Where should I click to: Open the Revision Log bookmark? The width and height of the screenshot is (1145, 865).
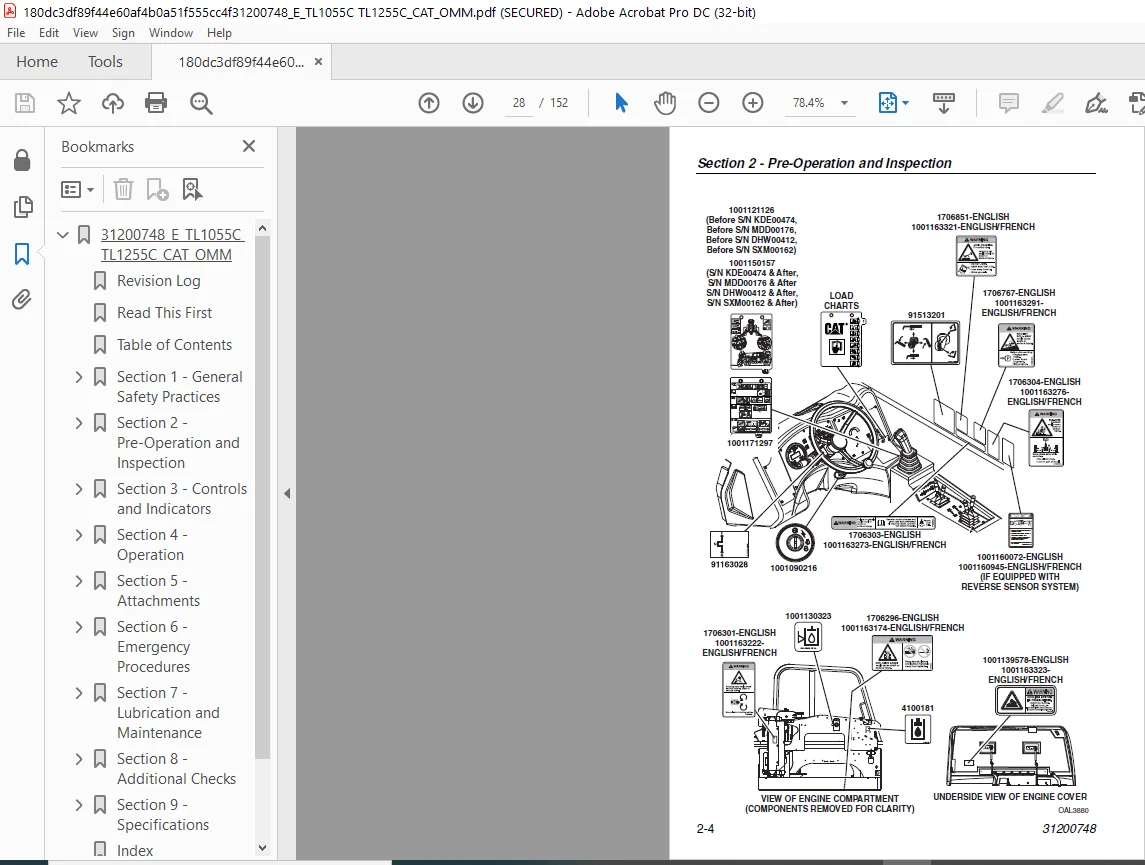coord(158,281)
